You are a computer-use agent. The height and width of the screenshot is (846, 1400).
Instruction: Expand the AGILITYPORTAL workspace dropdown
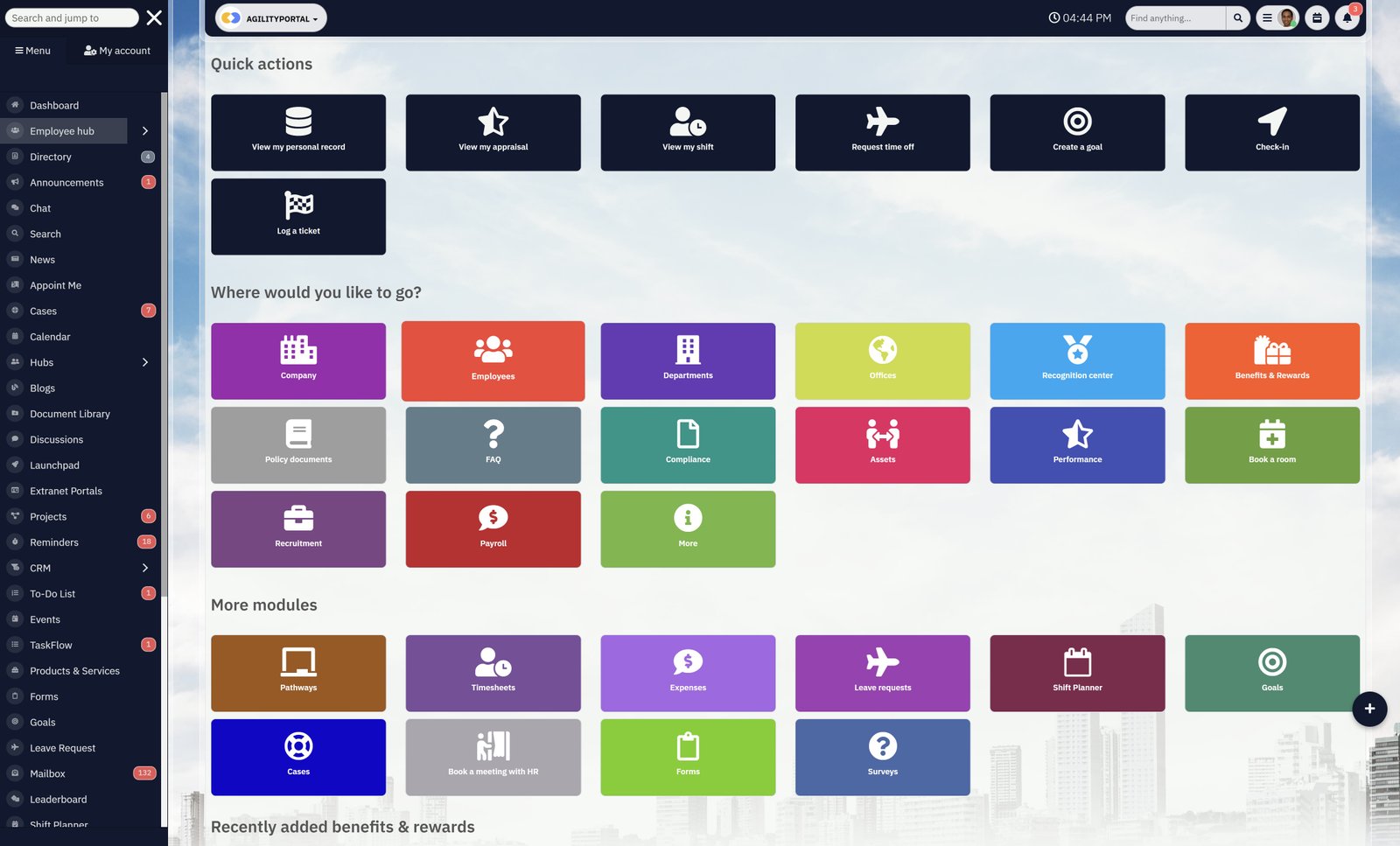pyautogui.click(x=272, y=17)
